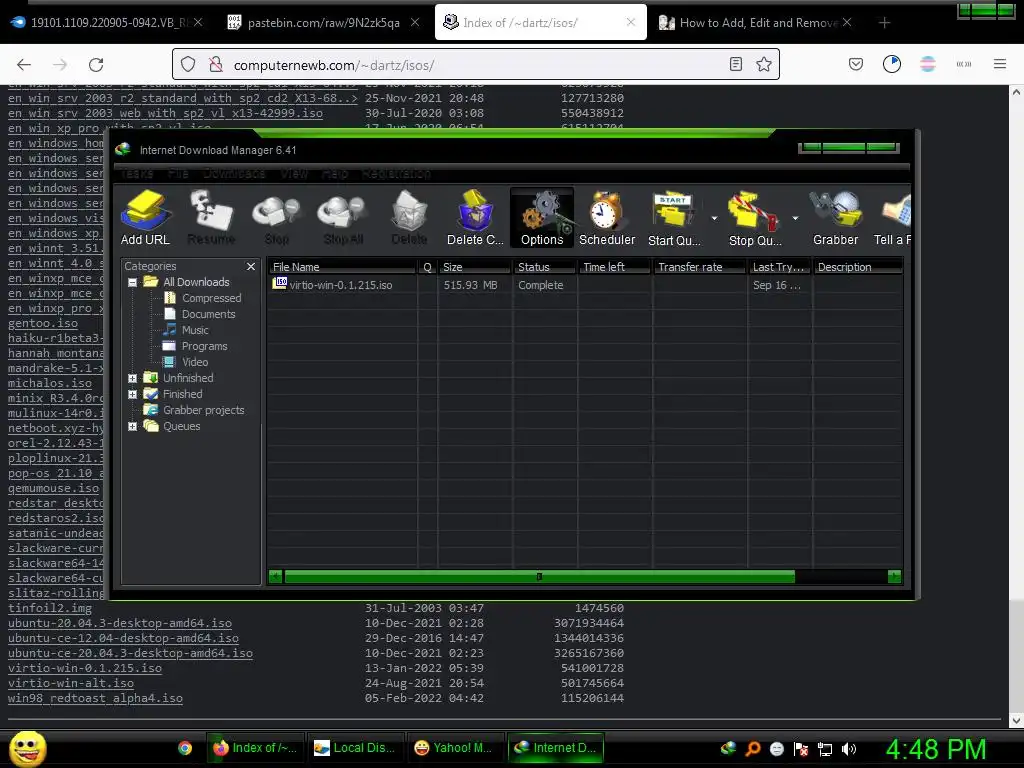
Task: Open a new browser tab
Action: [x=884, y=23]
